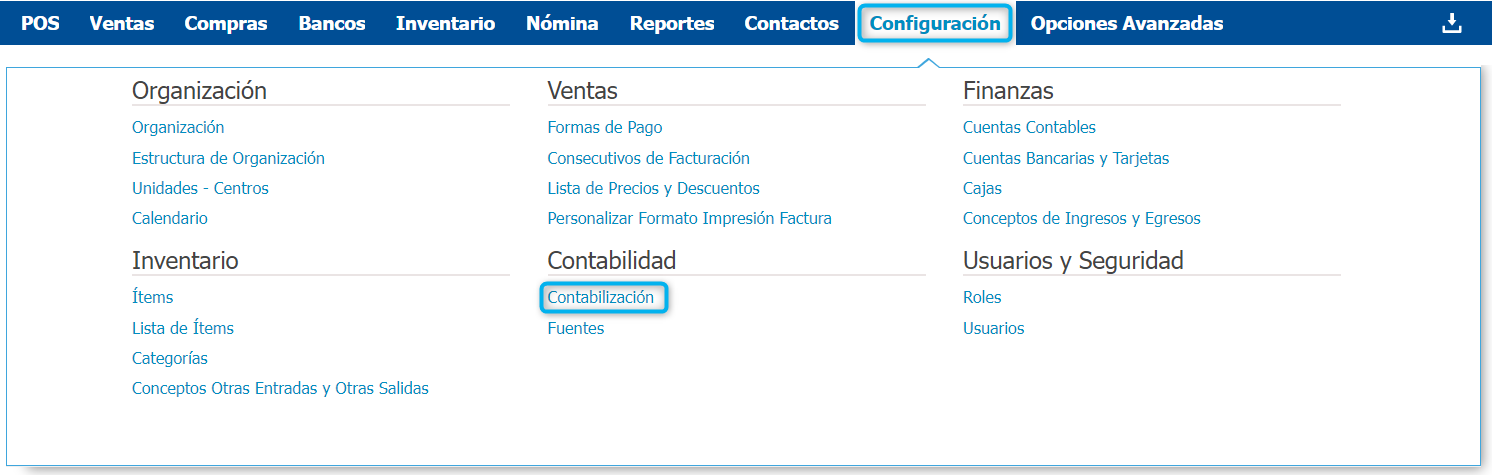Click the download icon in top bar

click(x=1451, y=23)
